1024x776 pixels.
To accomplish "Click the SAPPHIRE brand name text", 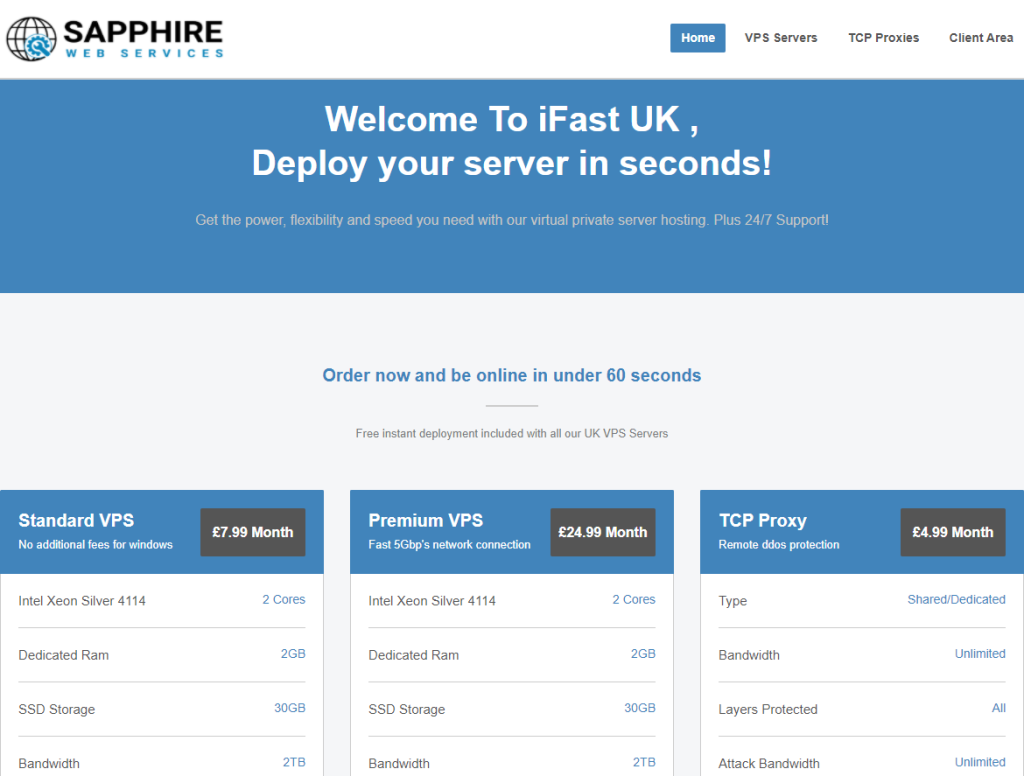I will [x=143, y=32].
